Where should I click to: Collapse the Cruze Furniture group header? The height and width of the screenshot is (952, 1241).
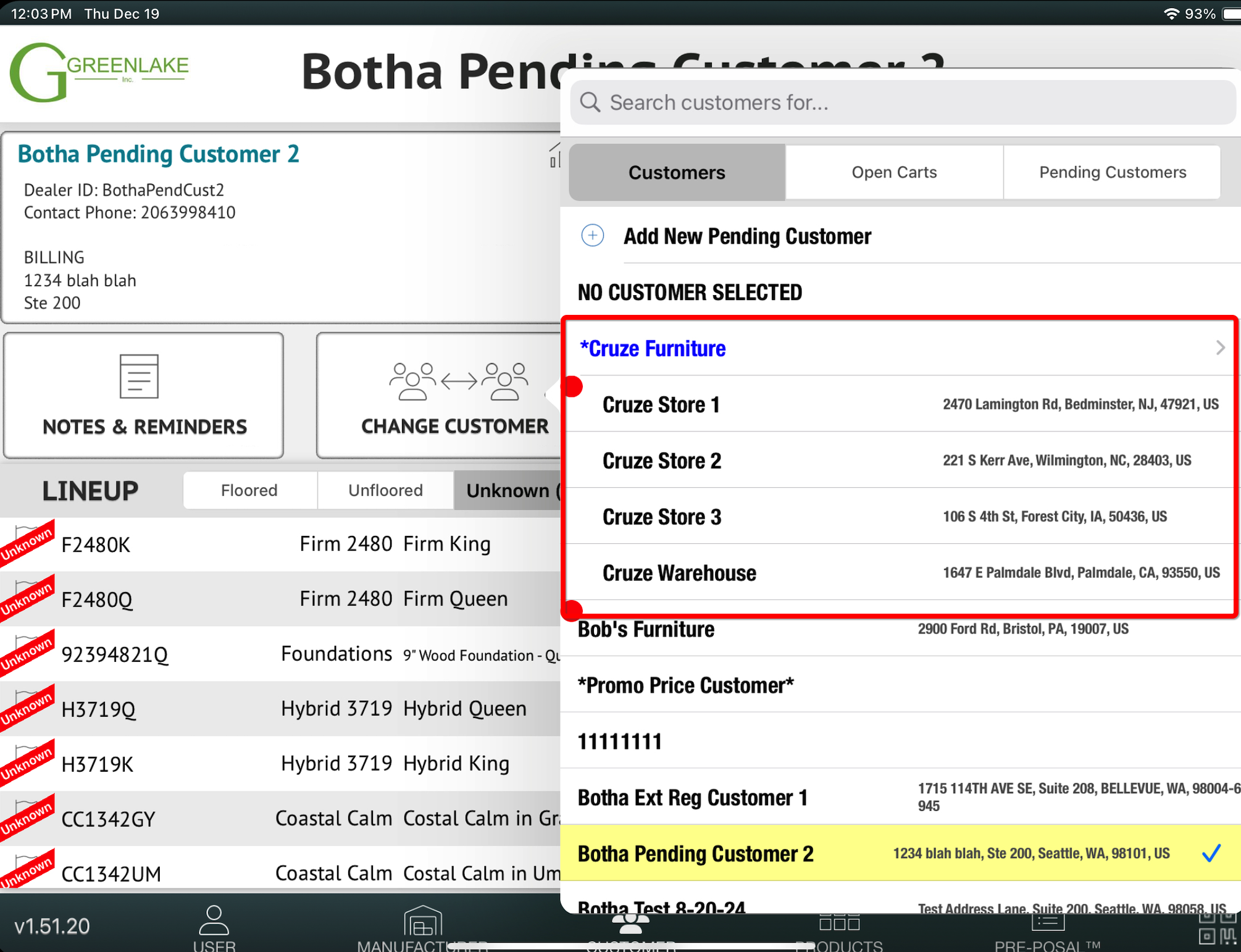[653, 349]
